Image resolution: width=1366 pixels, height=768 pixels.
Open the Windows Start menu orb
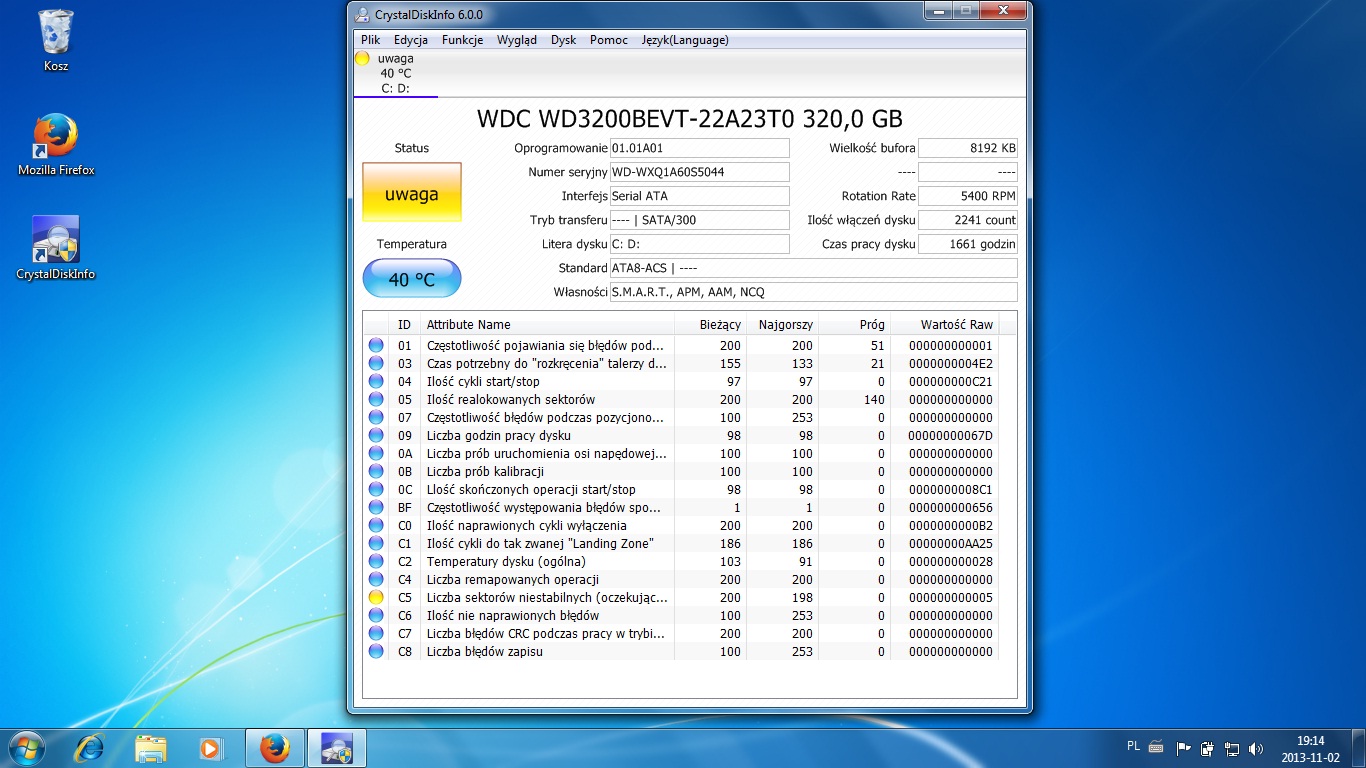point(25,747)
